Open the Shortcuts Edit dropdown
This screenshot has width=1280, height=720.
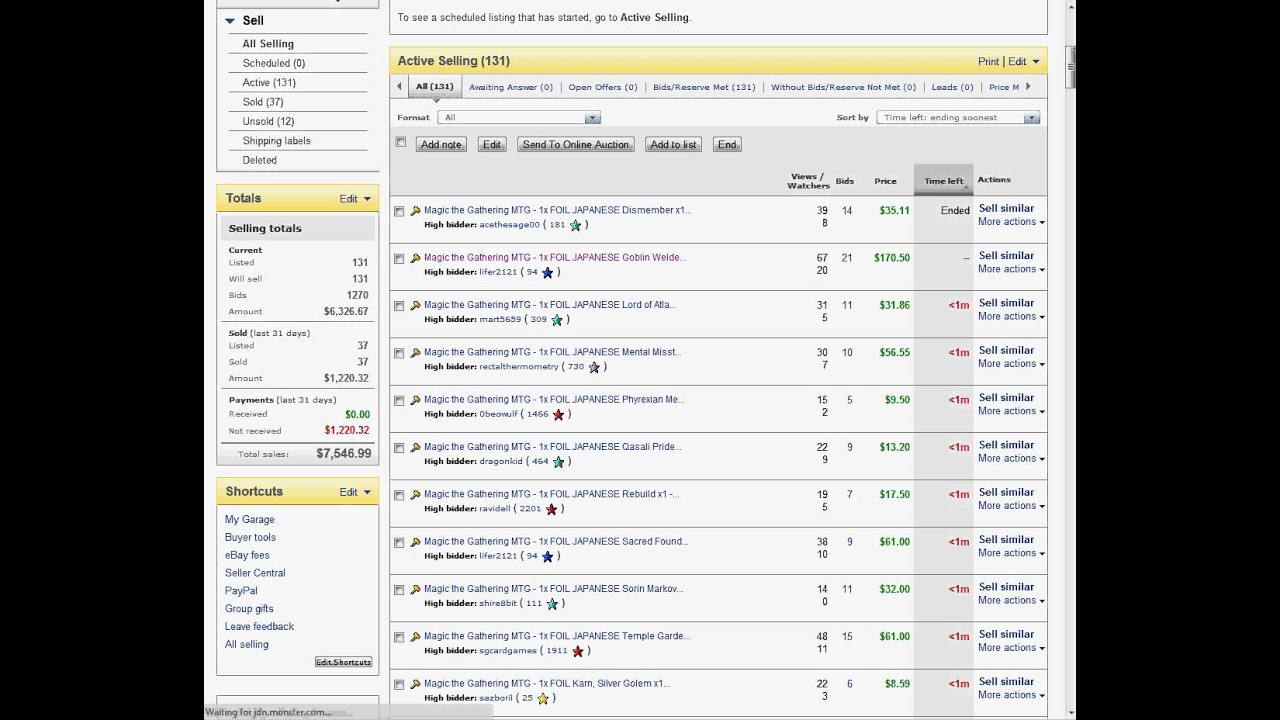(355, 492)
